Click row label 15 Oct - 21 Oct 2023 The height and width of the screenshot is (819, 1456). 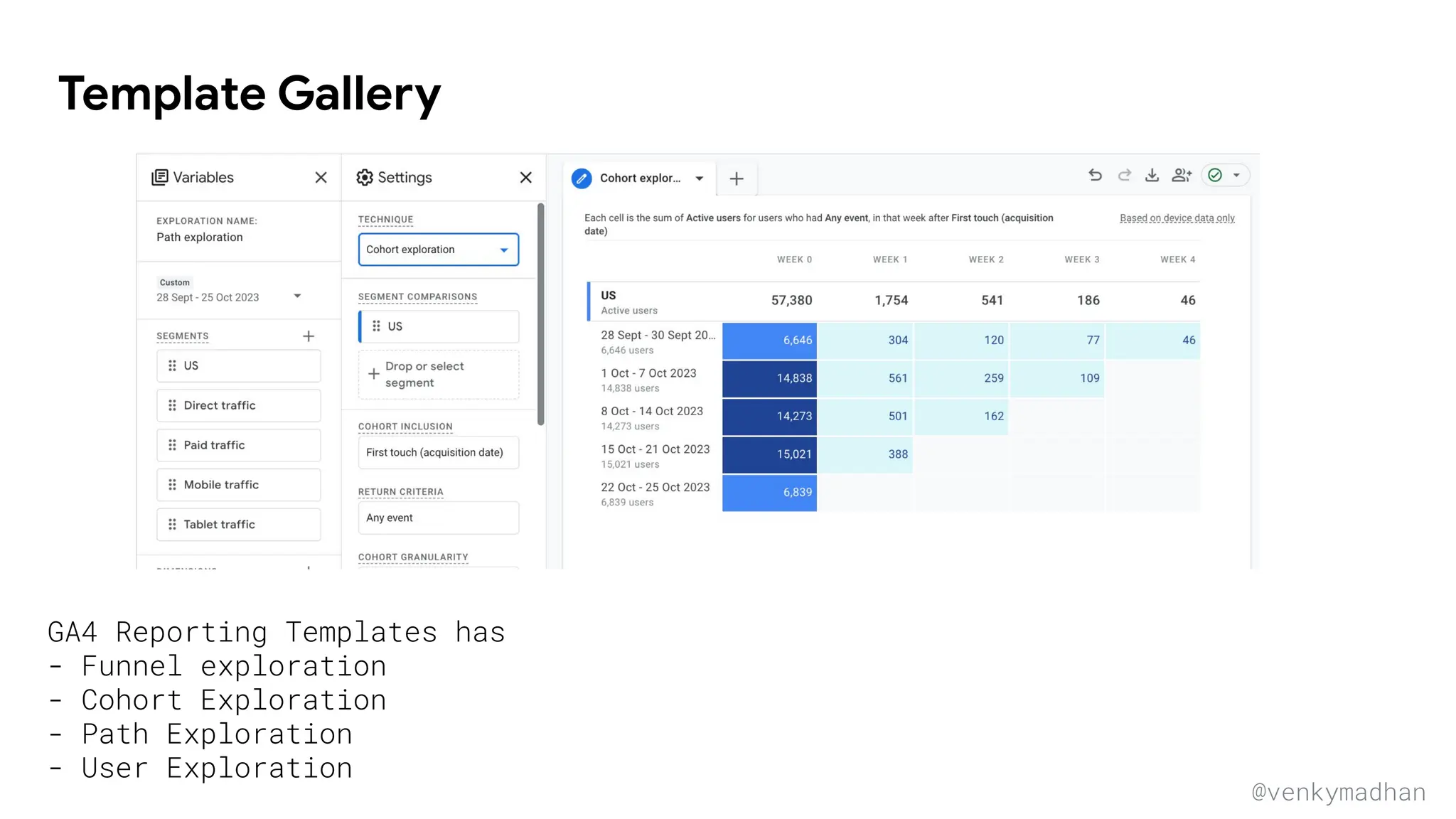coord(655,449)
